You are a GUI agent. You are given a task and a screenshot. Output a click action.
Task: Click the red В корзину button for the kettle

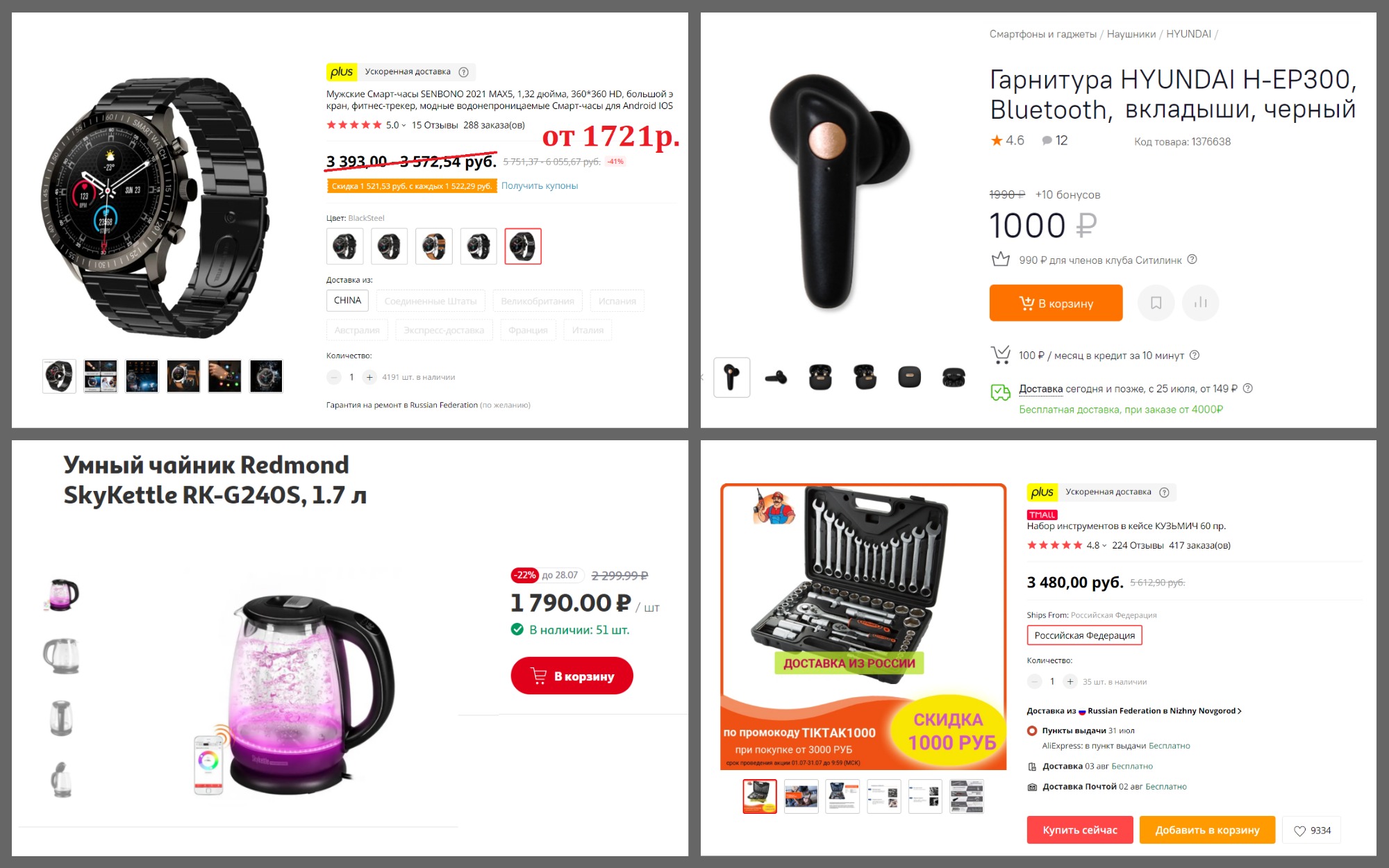tap(572, 676)
